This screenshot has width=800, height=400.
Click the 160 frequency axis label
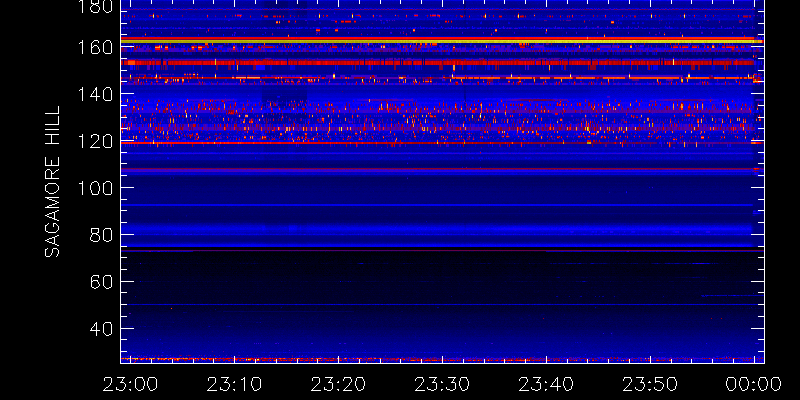(95, 47)
